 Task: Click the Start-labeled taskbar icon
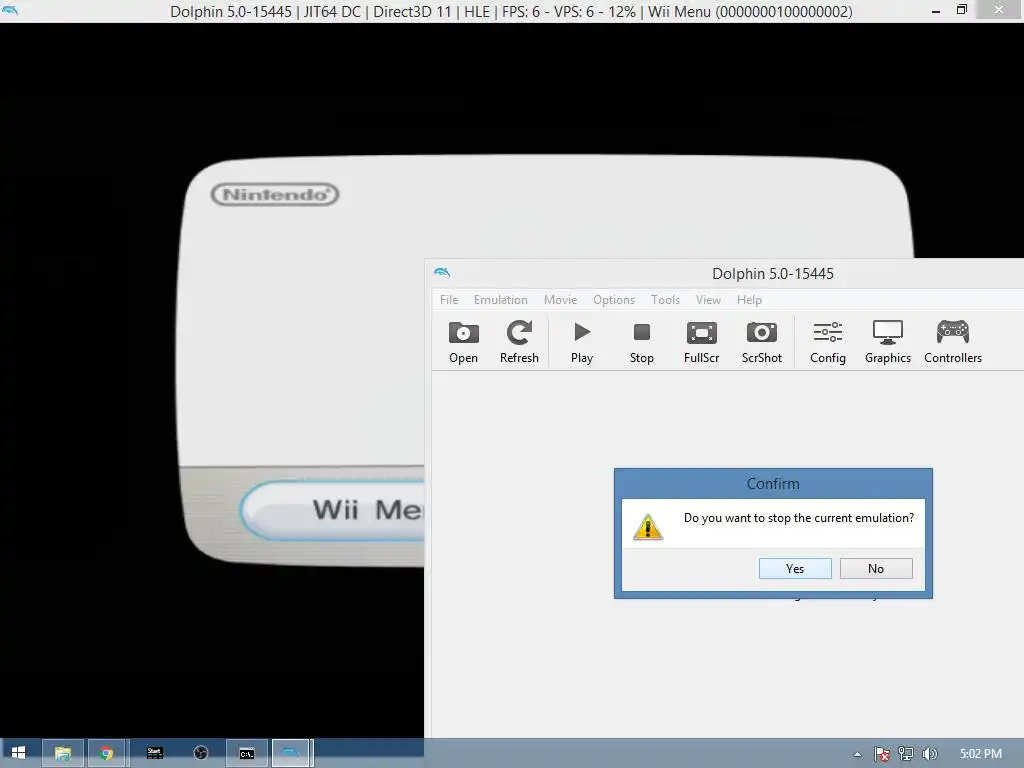pos(155,753)
